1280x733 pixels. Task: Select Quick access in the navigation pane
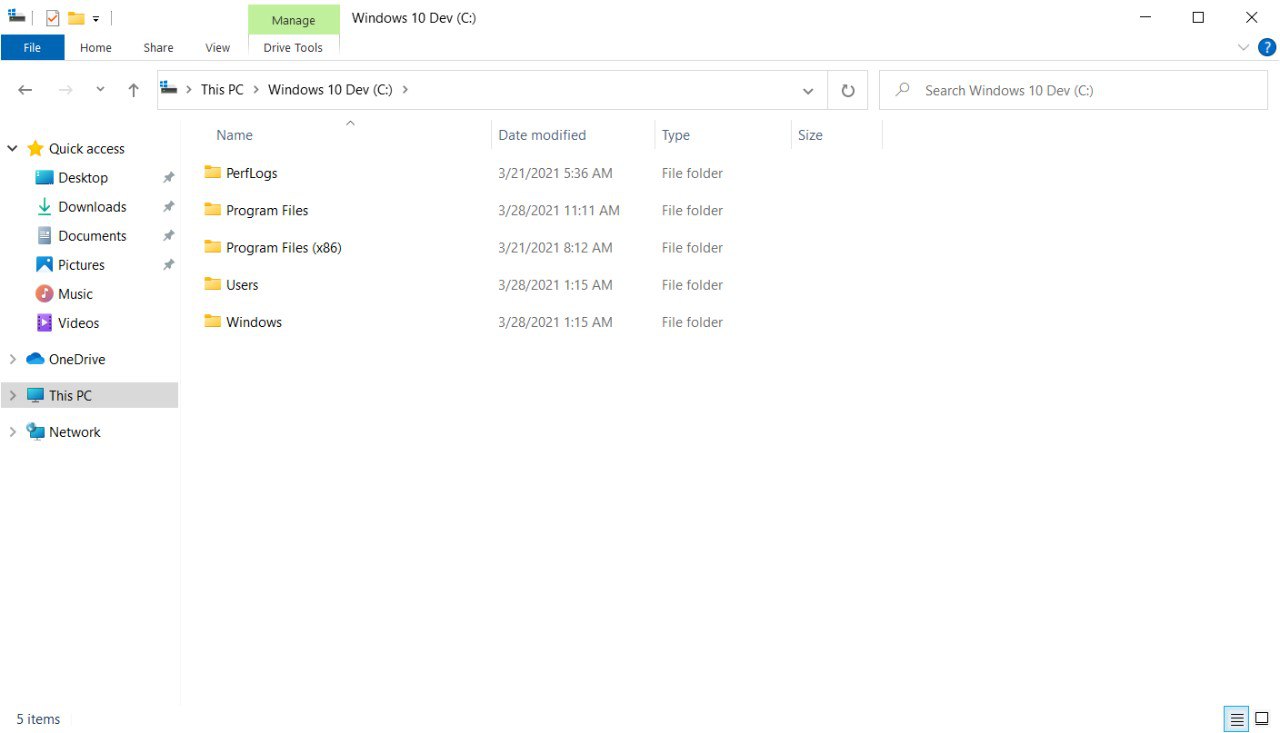click(x=86, y=149)
